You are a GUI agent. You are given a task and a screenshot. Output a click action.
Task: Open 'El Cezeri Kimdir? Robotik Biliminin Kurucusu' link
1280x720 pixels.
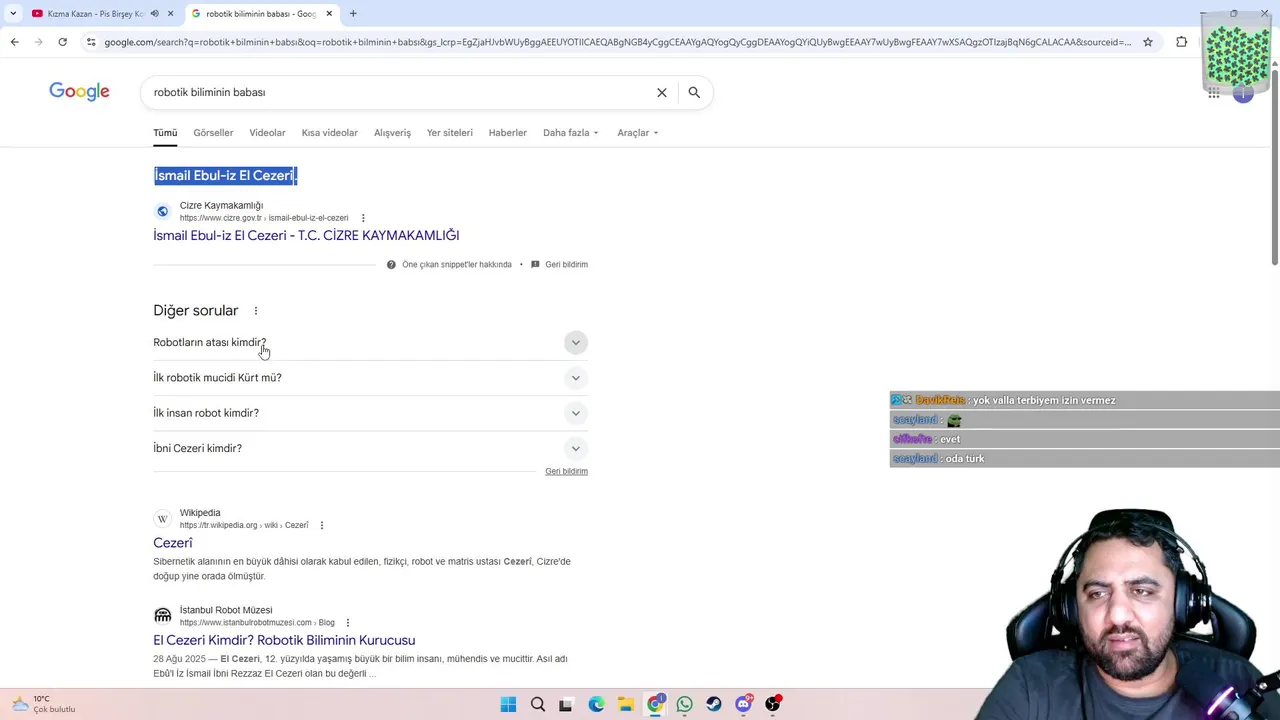pyautogui.click(x=284, y=640)
